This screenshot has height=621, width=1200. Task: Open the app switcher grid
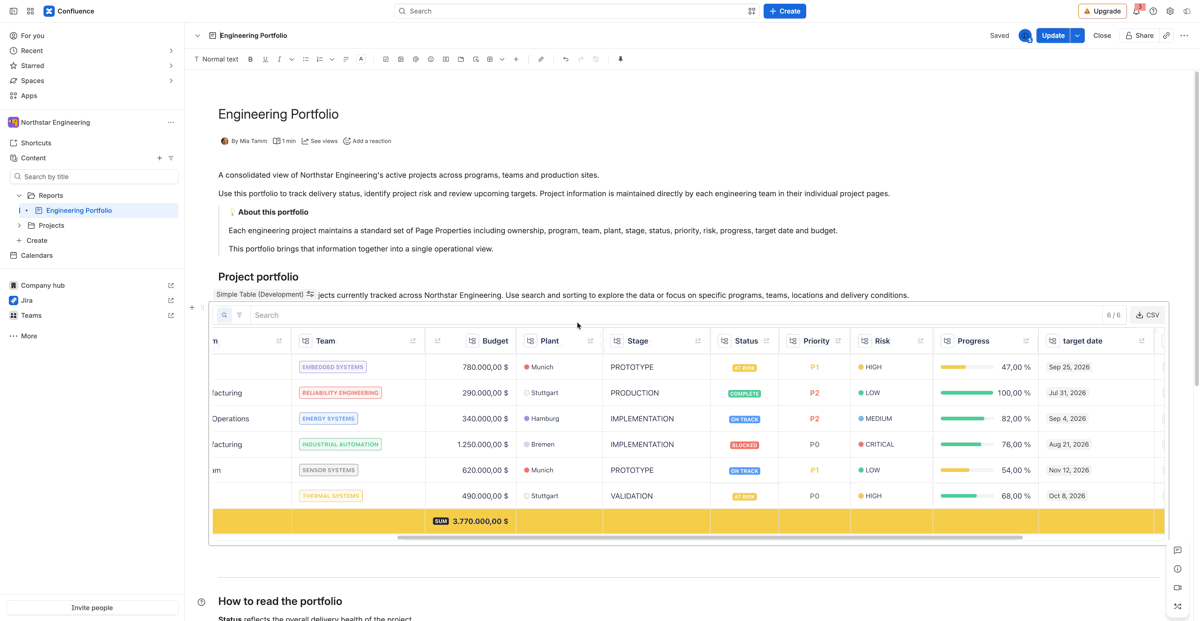click(x=30, y=11)
